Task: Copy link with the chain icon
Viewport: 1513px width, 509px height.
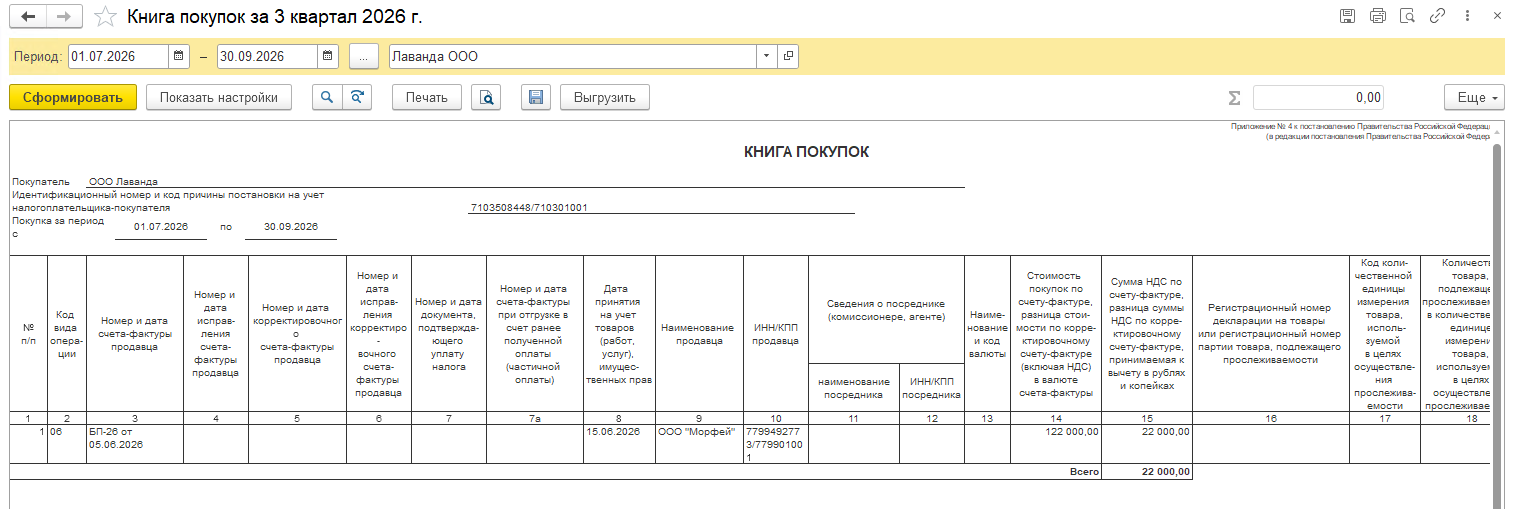Action: [x=1438, y=16]
